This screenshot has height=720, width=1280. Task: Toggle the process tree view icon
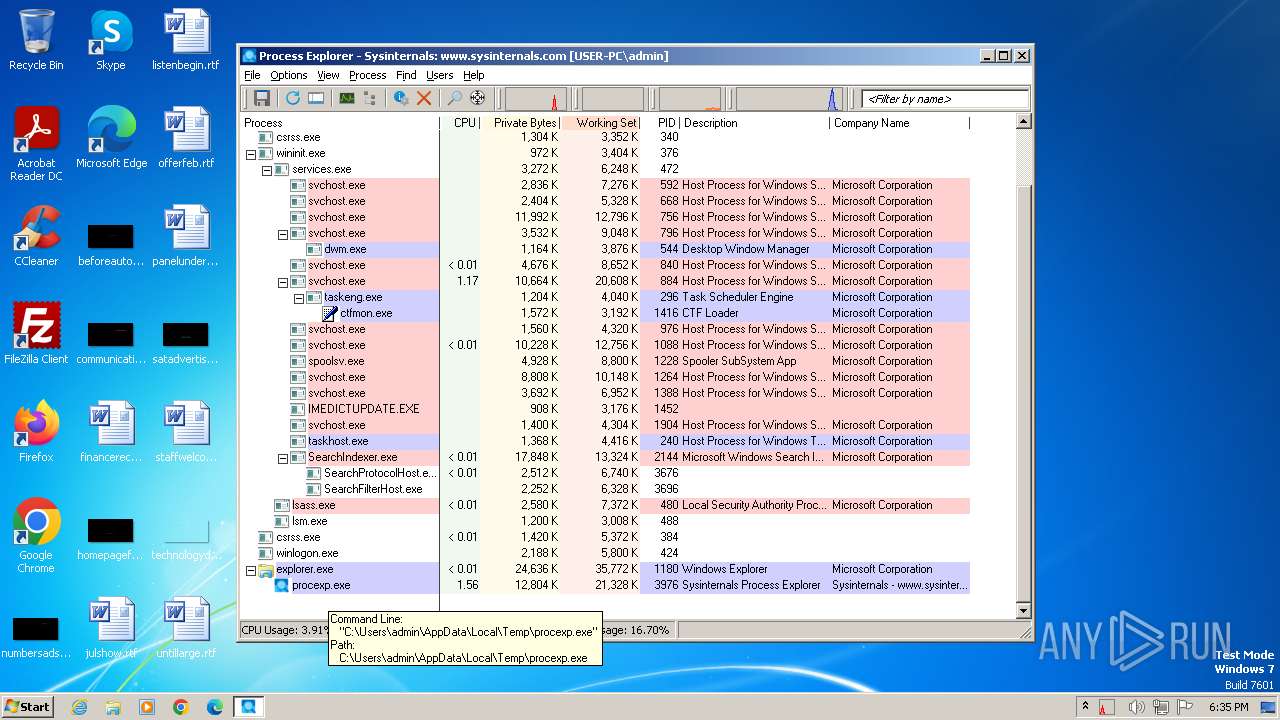(370, 98)
